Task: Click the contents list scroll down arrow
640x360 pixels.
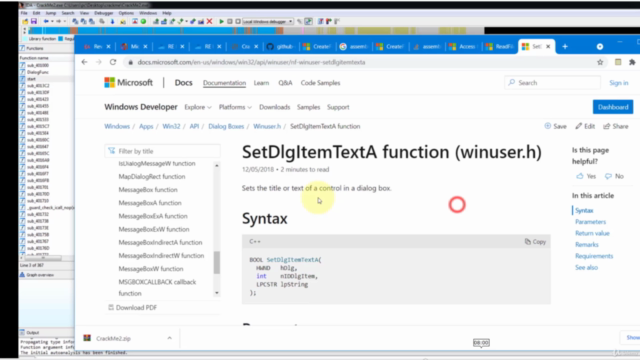Action: coord(216,293)
